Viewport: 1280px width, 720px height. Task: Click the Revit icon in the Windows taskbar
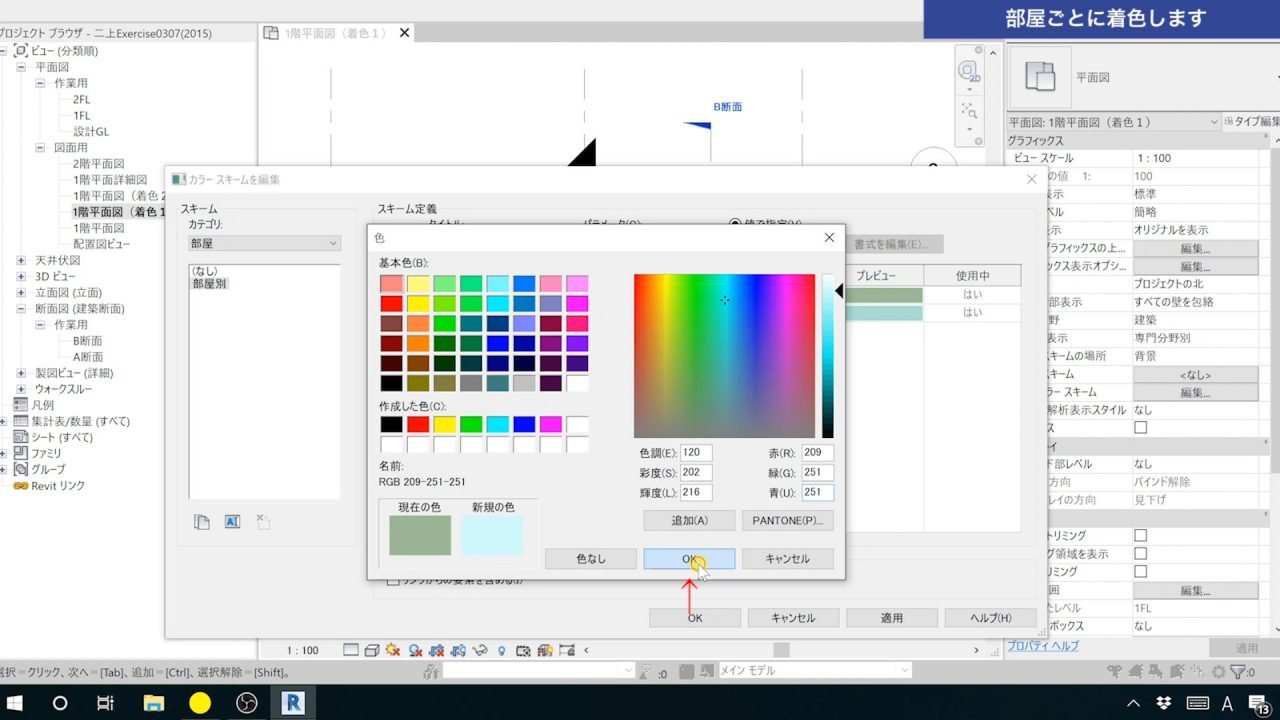point(293,704)
